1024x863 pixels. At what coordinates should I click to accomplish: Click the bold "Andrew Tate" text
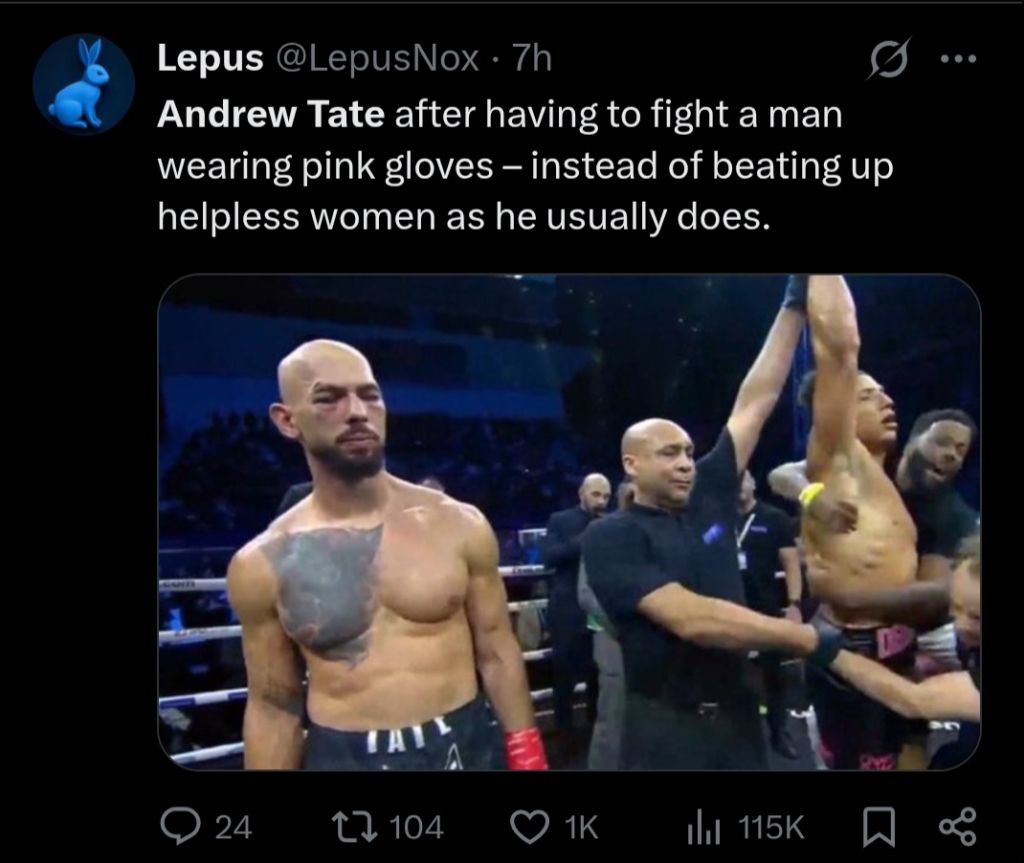click(x=271, y=115)
